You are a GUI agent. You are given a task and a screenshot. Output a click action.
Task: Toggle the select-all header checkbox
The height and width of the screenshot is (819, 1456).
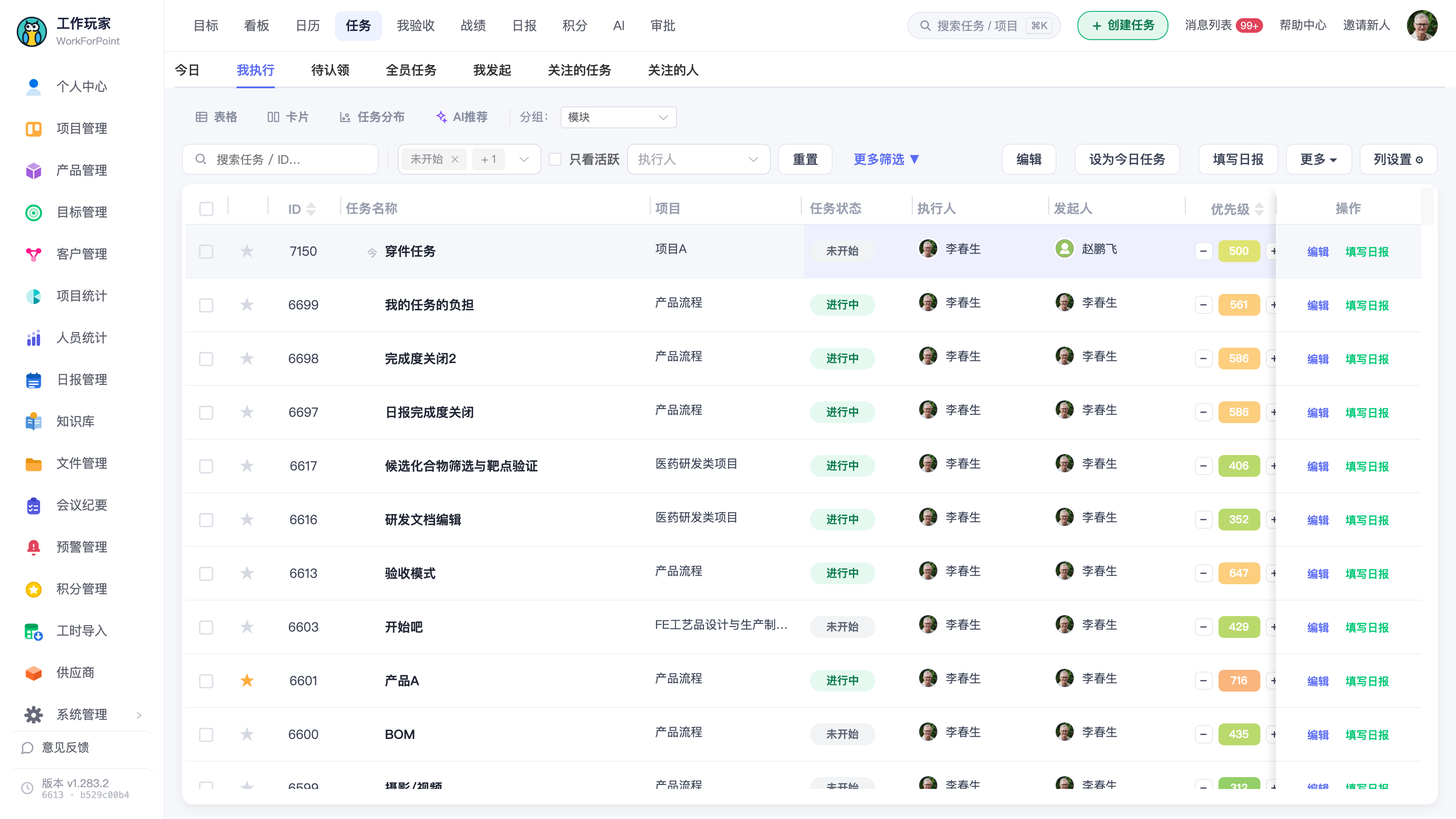[206, 209]
